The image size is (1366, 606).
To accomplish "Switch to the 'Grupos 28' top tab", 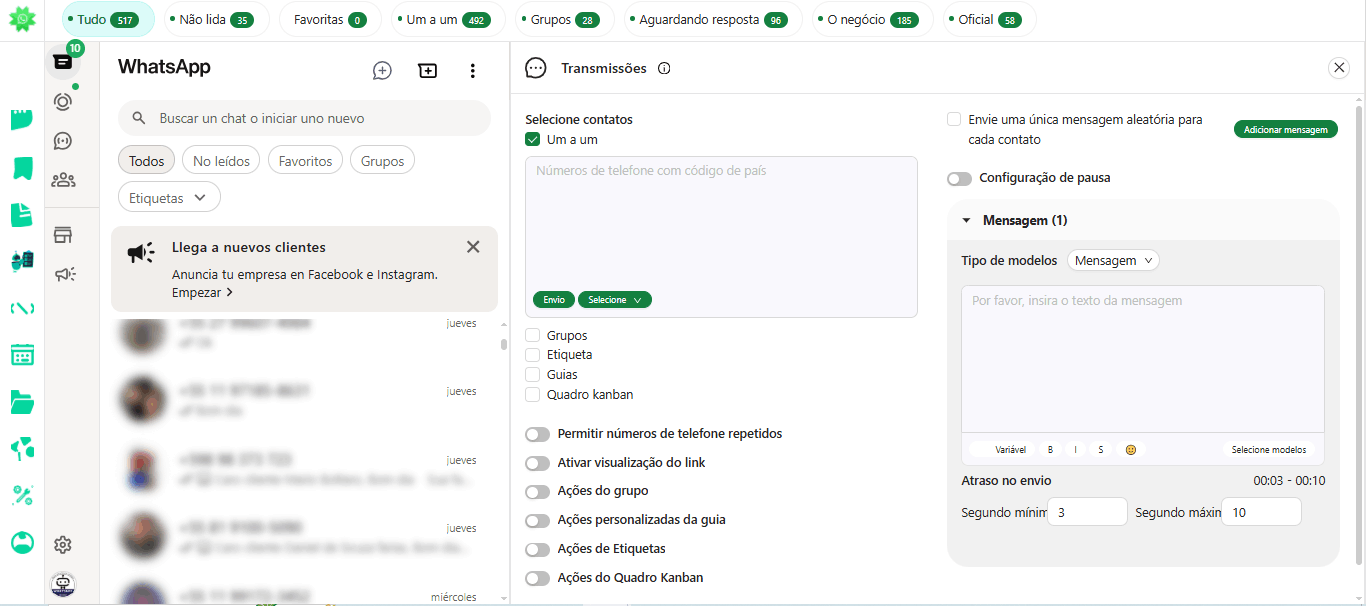I will (565, 19).
